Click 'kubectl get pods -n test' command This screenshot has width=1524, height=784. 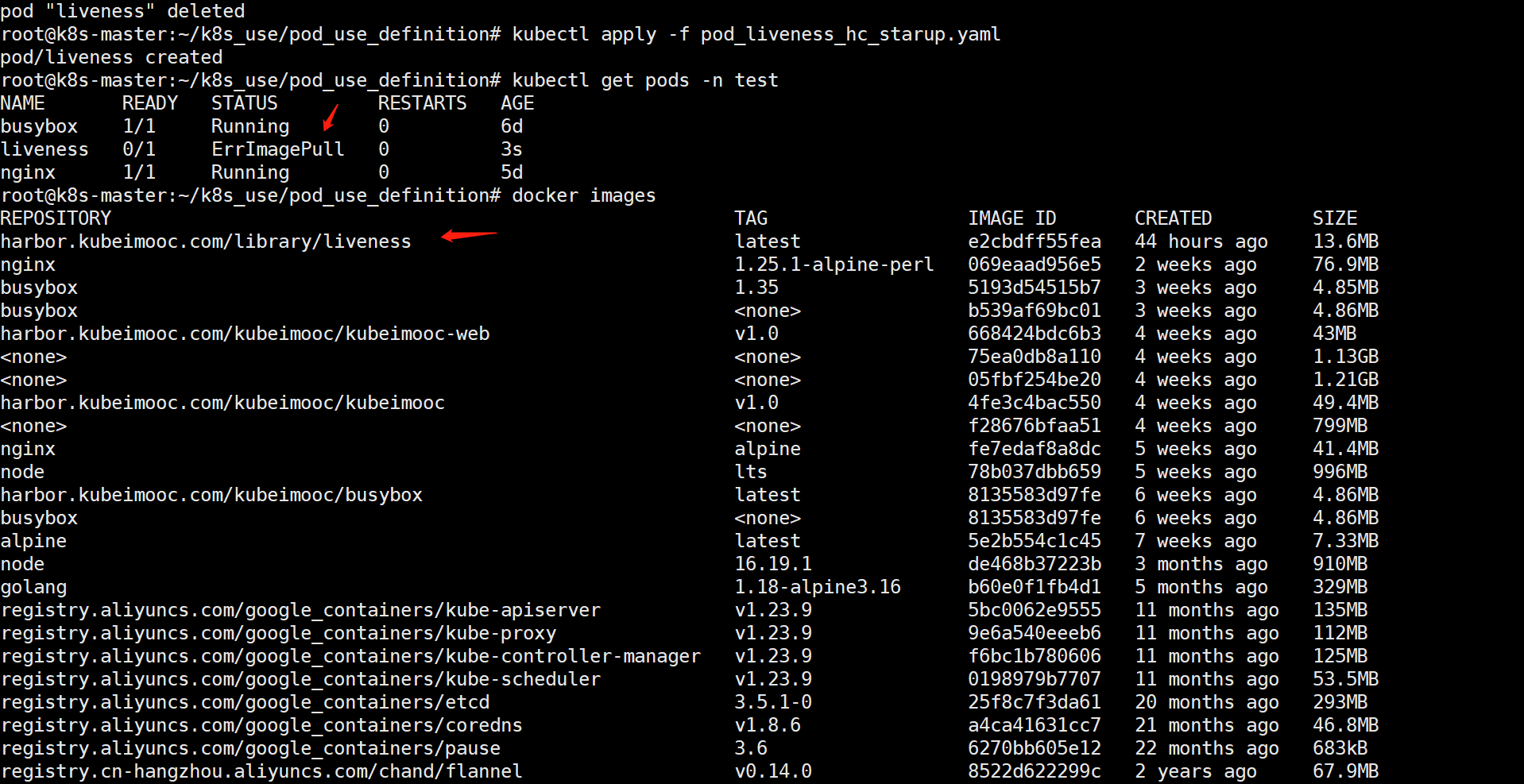coord(645,80)
